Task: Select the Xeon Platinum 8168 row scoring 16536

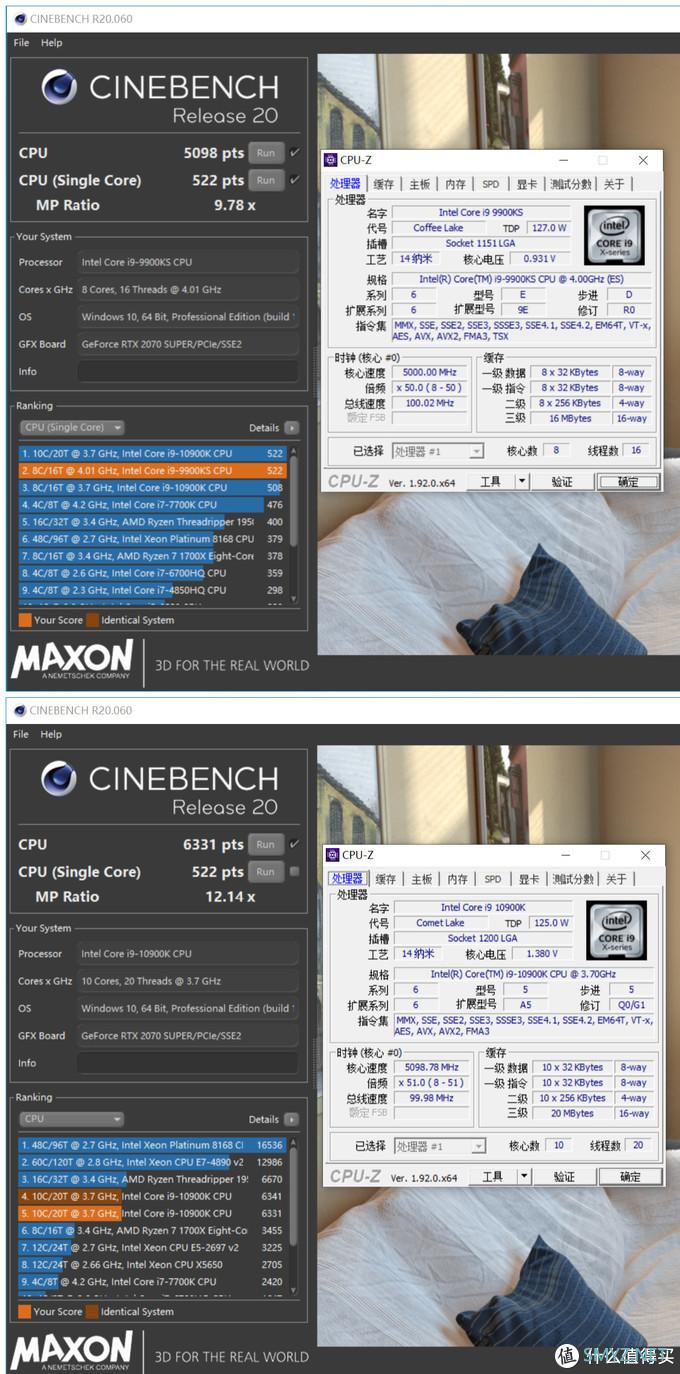Action: pyautogui.click(x=152, y=1145)
